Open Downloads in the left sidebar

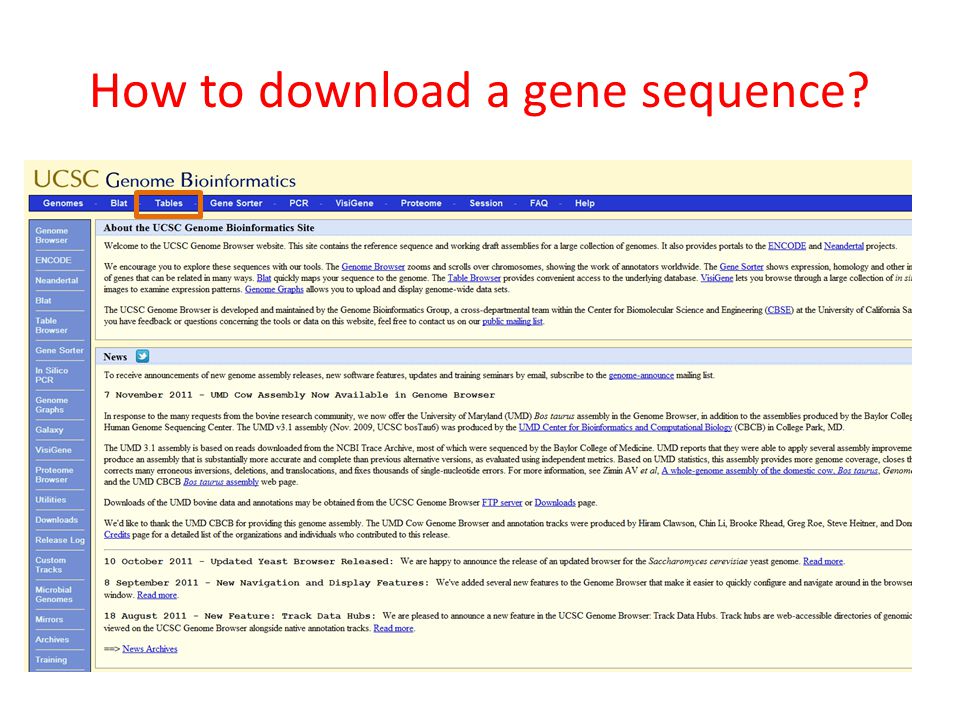pos(57,520)
